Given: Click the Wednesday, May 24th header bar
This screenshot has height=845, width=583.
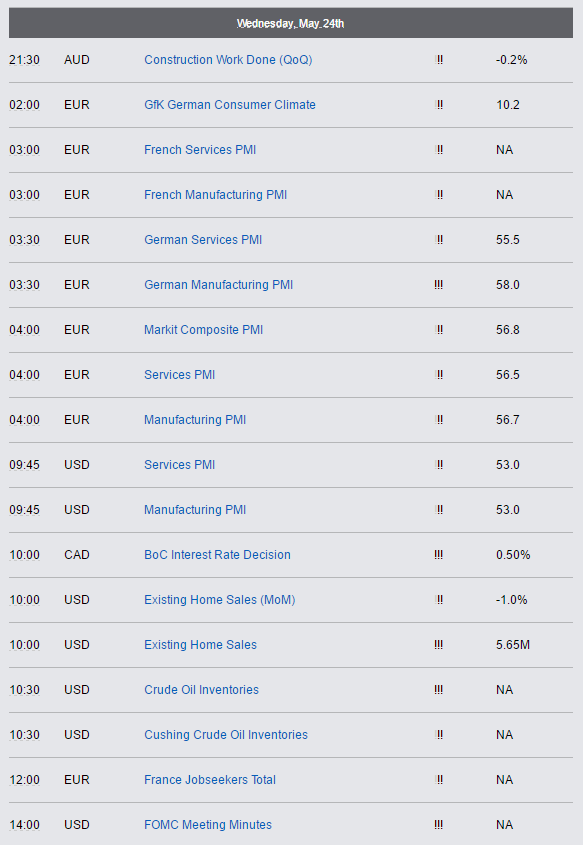Looking at the screenshot, I should click(x=291, y=23).
